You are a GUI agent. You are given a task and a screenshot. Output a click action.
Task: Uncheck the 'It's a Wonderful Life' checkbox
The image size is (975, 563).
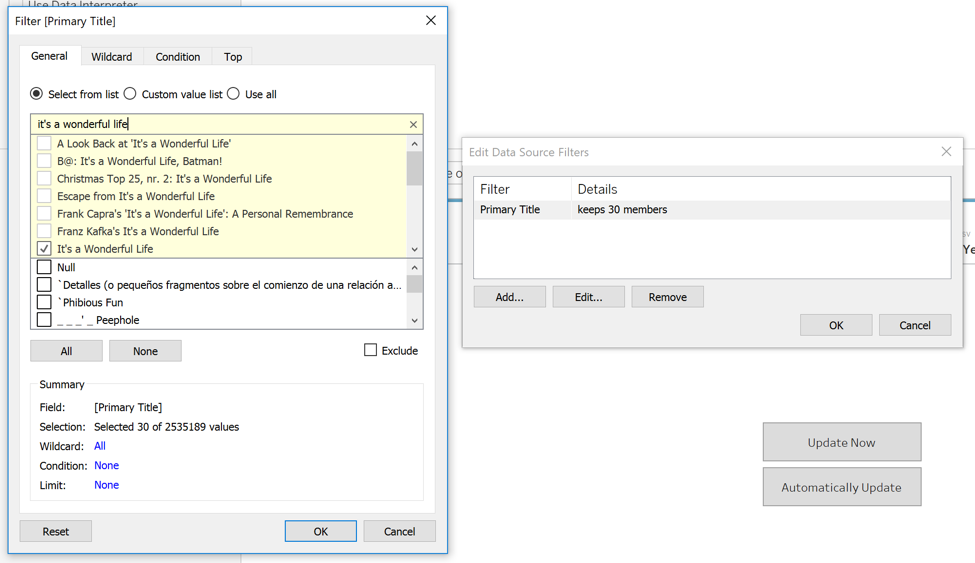44,249
